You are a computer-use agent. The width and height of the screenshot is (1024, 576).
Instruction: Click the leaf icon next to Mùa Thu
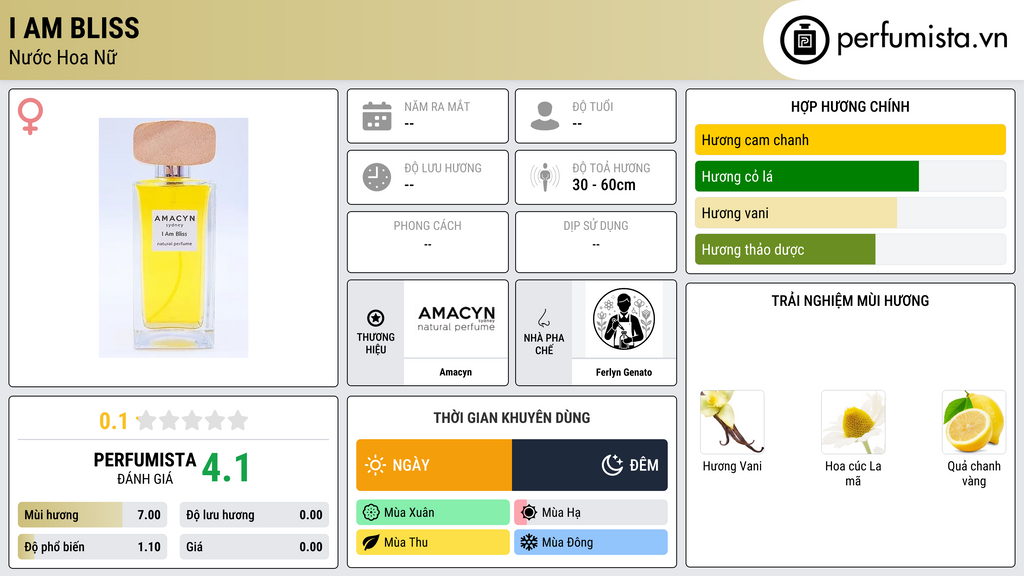click(x=371, y=542)
